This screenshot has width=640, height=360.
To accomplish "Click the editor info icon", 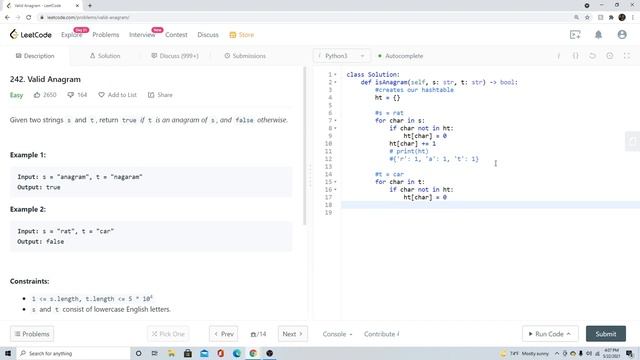I will (x=558, y=56).
